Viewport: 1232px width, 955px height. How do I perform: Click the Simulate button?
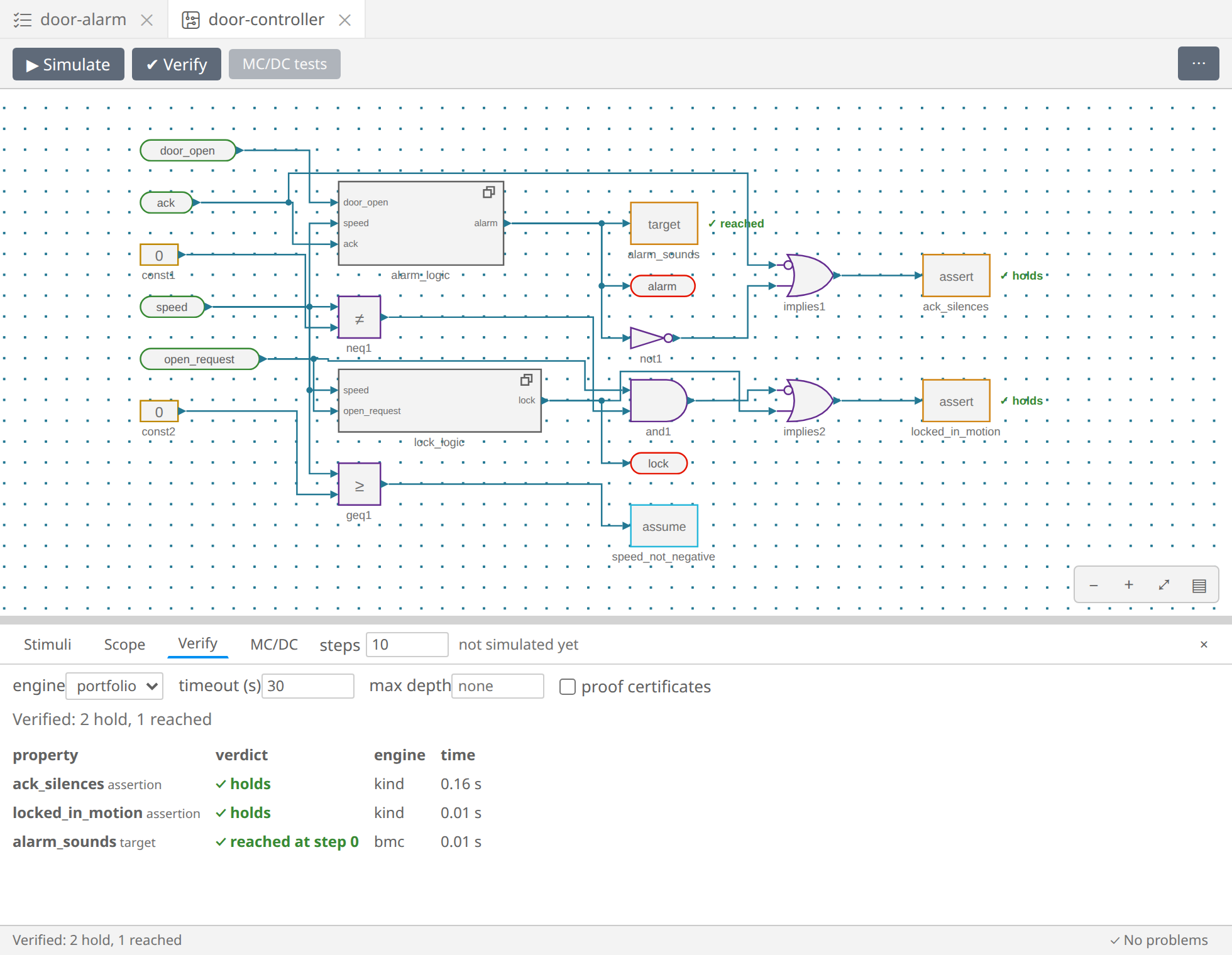[69, 64]
